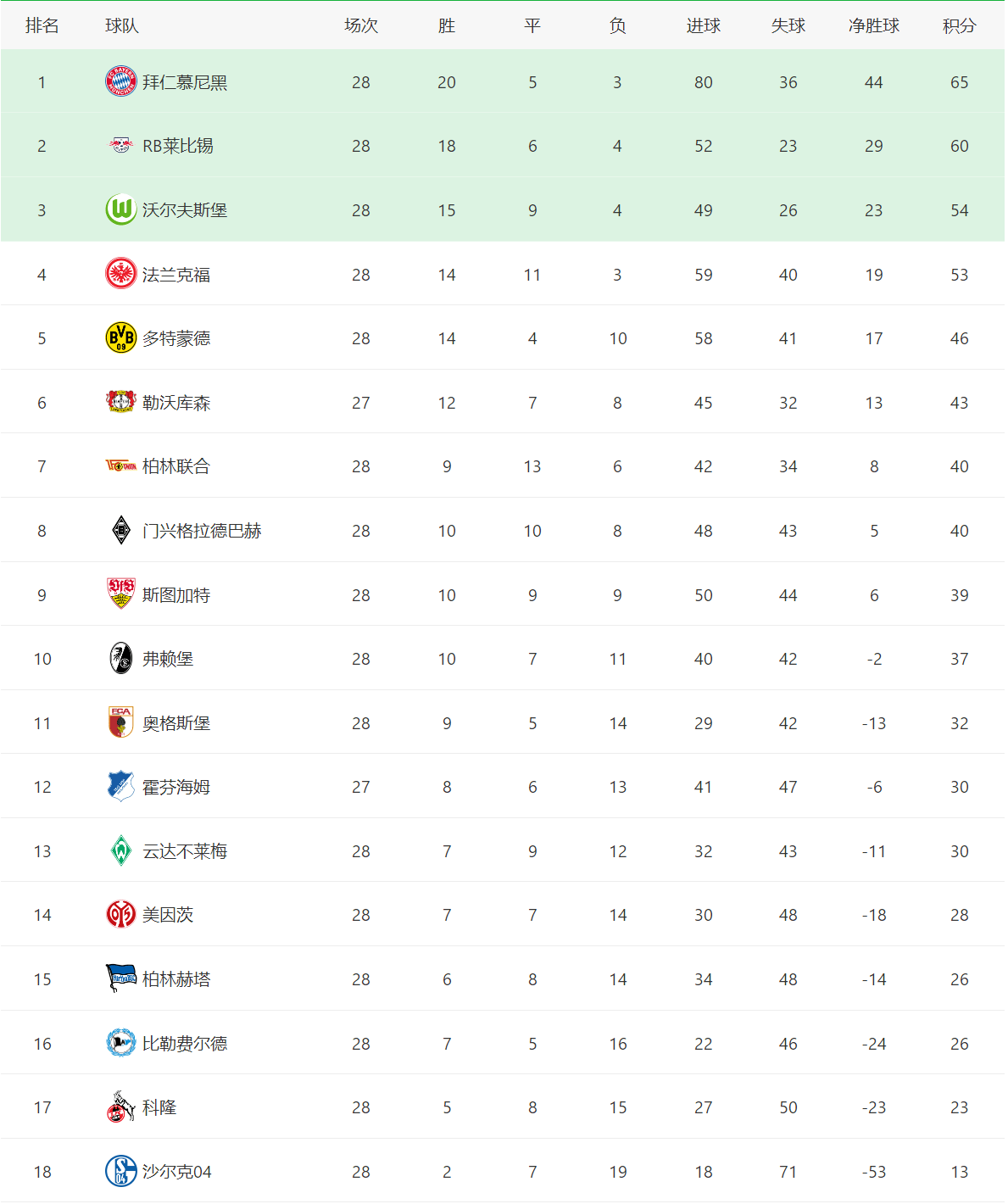1008x1204 pixels.
Task: Select the Bayer Leverkusen crest icon
Action: [x=120, y=402]
